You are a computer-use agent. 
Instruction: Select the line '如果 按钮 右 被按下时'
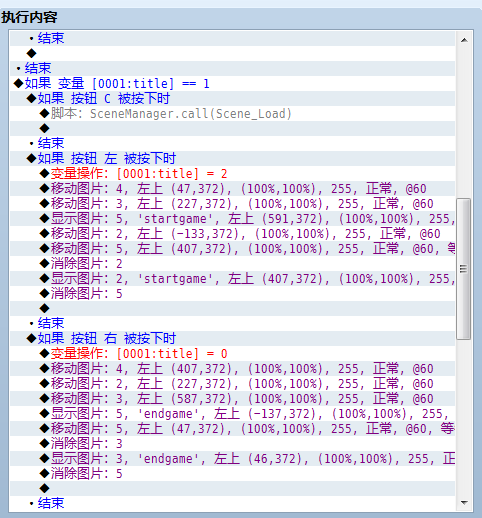click(x=233, y=338)
